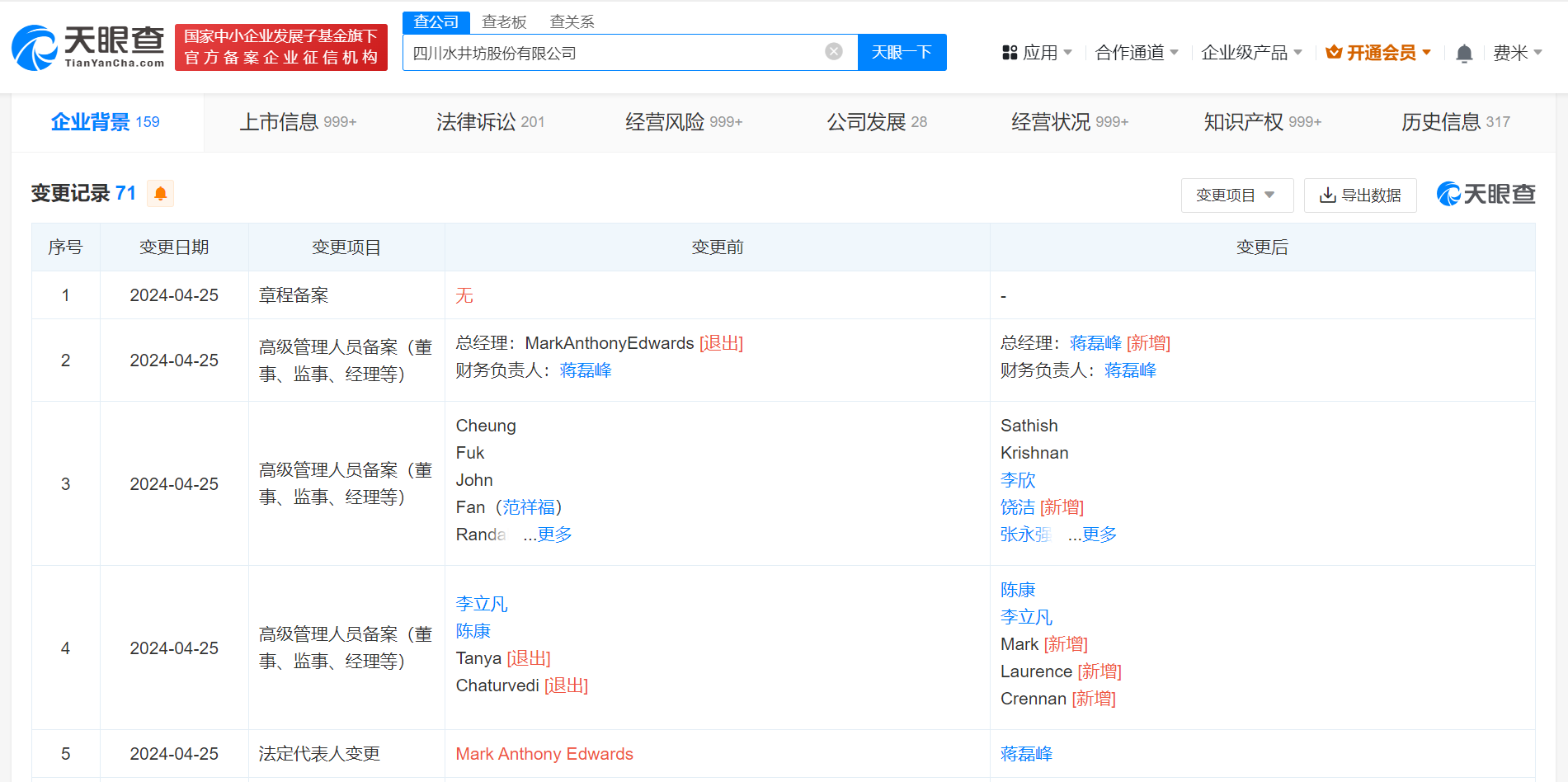The image size is (1568, 782).
Task: Expand the 企业级产品 dropdown menu
Action: pos(1251,53)
